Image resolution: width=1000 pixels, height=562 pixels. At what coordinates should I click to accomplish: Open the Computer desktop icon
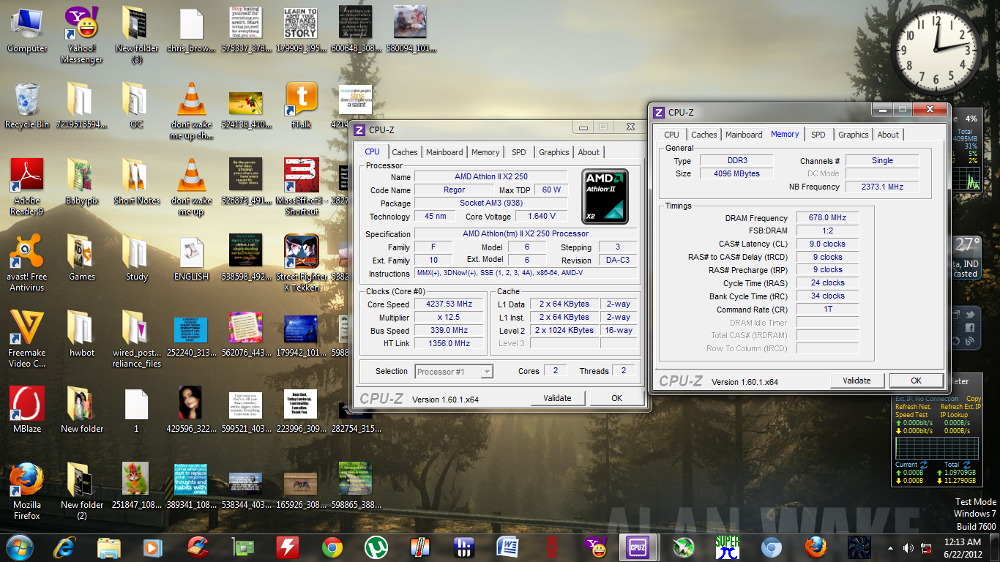[27, 30]
